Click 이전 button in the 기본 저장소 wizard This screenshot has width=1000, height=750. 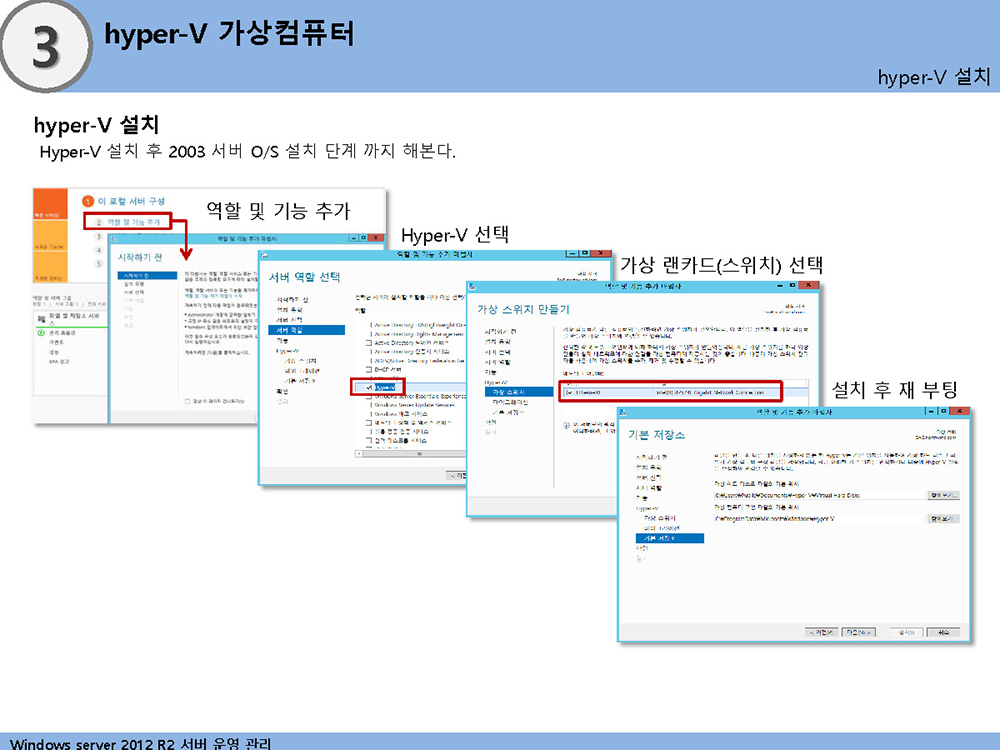821,632
